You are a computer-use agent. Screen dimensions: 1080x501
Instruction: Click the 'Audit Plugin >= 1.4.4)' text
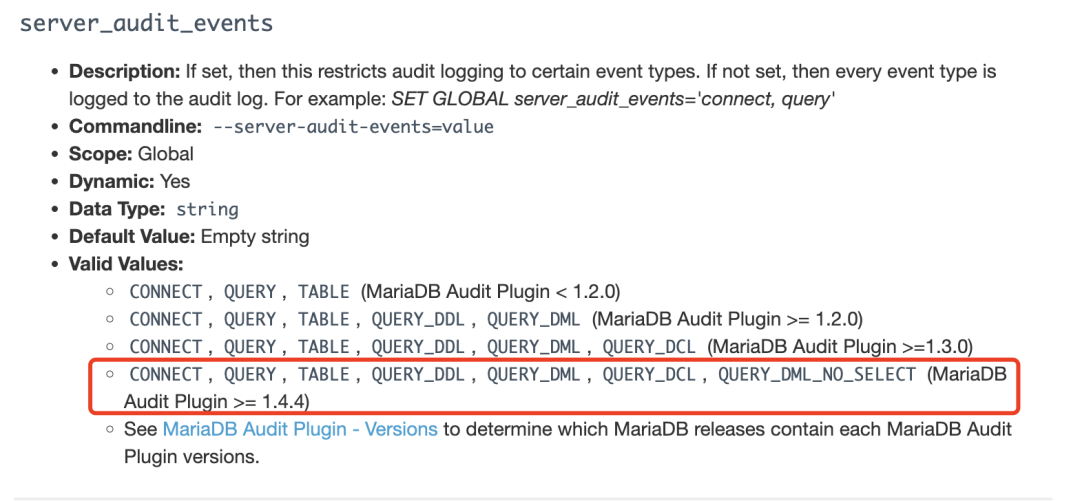(217, 401)
